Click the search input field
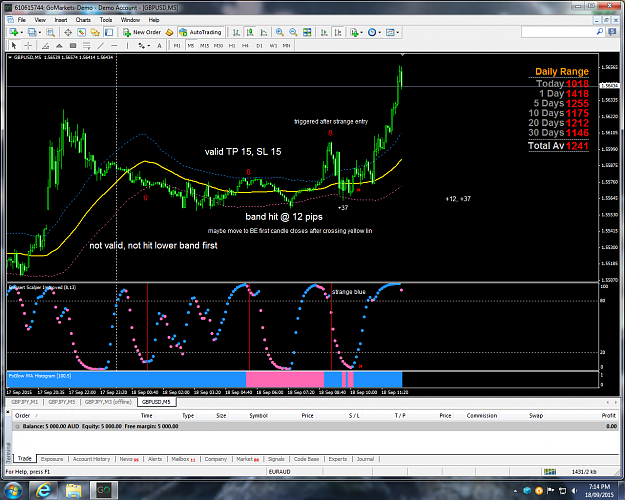 558,32
